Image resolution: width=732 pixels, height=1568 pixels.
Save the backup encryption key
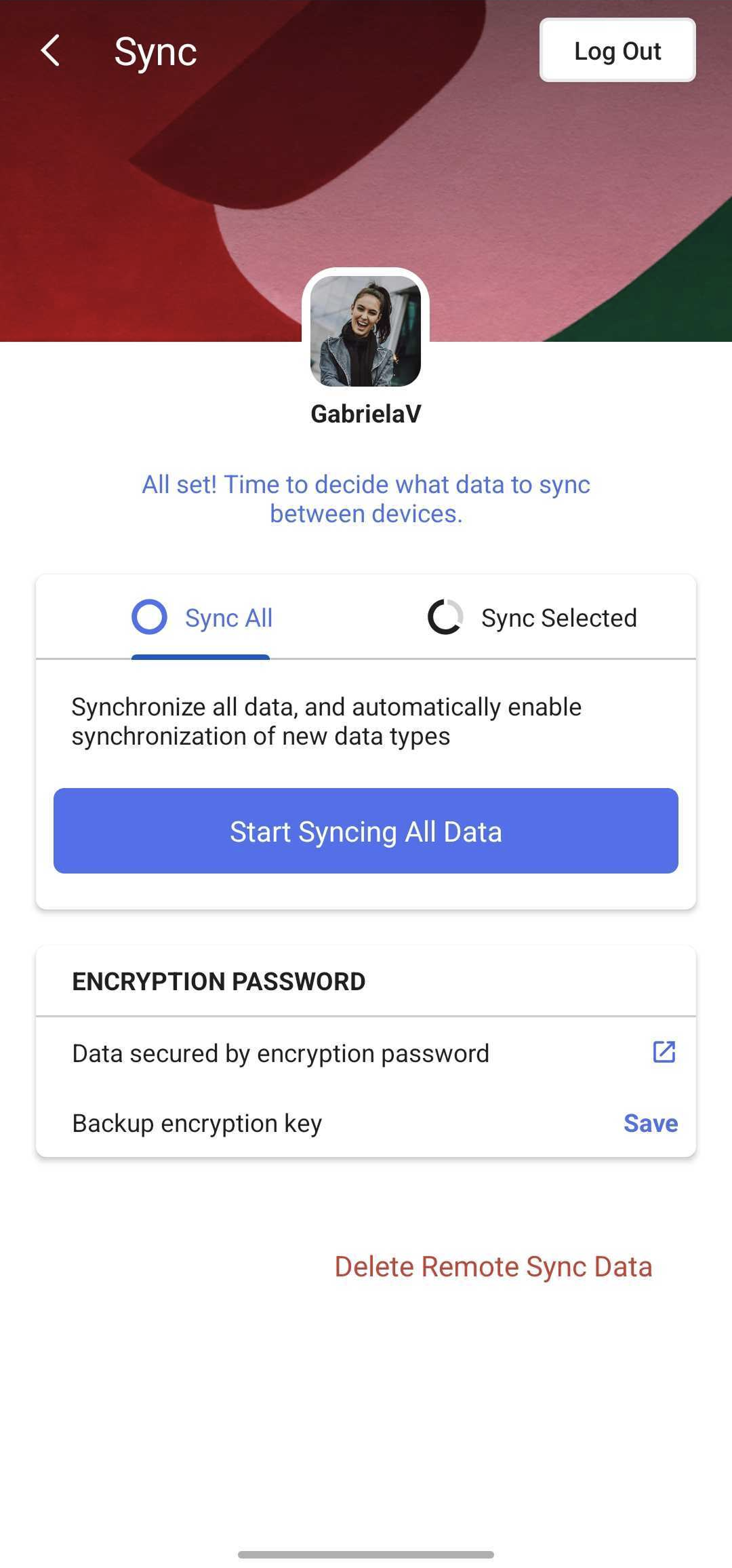(650, 1123)
